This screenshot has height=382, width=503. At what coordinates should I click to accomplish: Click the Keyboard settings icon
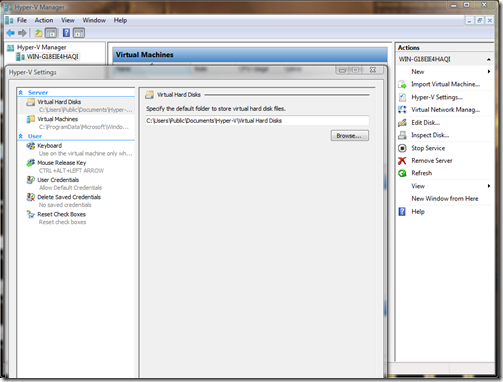(31, 146)
